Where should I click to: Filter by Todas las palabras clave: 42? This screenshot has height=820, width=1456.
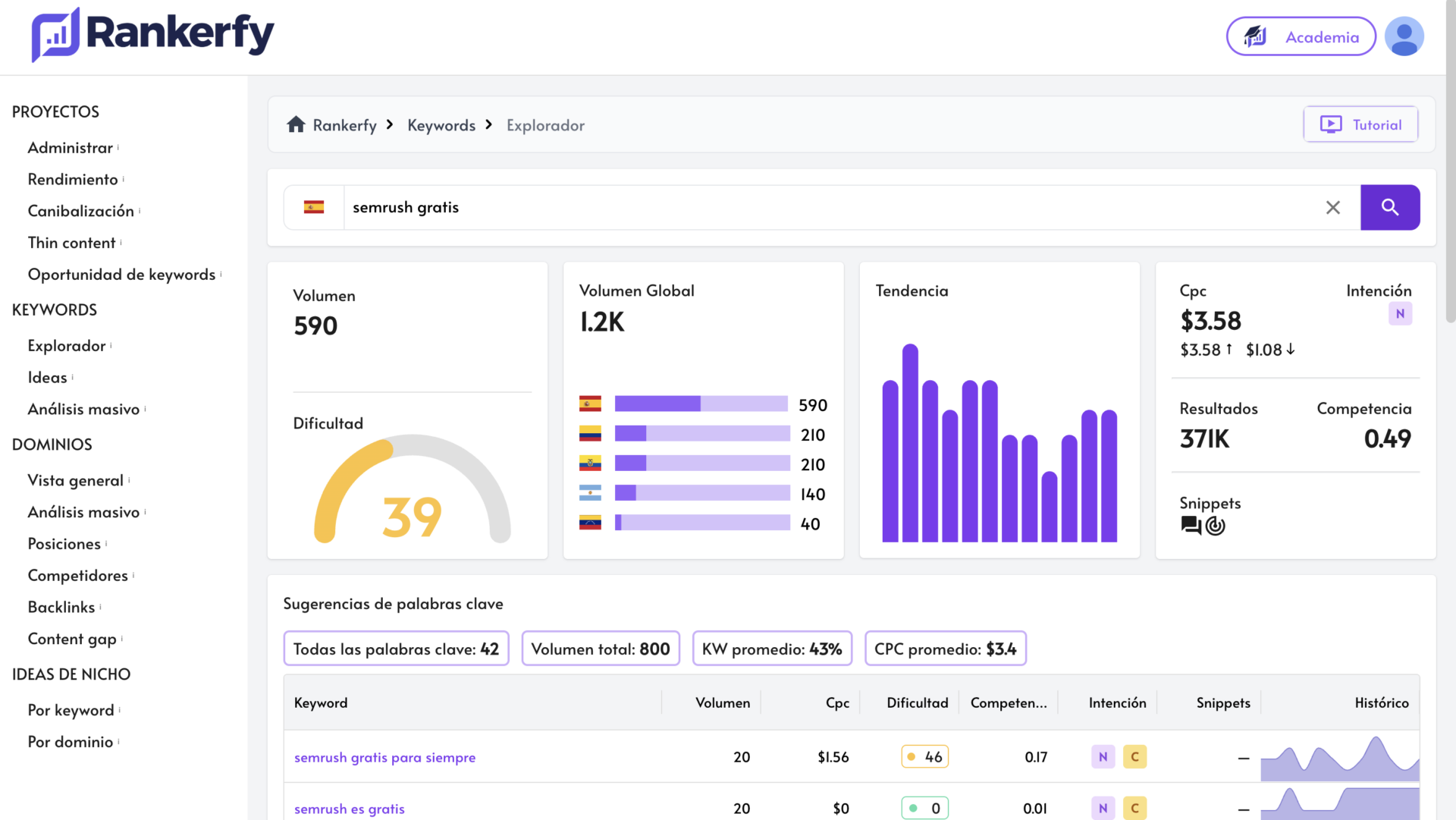[x=396, y=649]
